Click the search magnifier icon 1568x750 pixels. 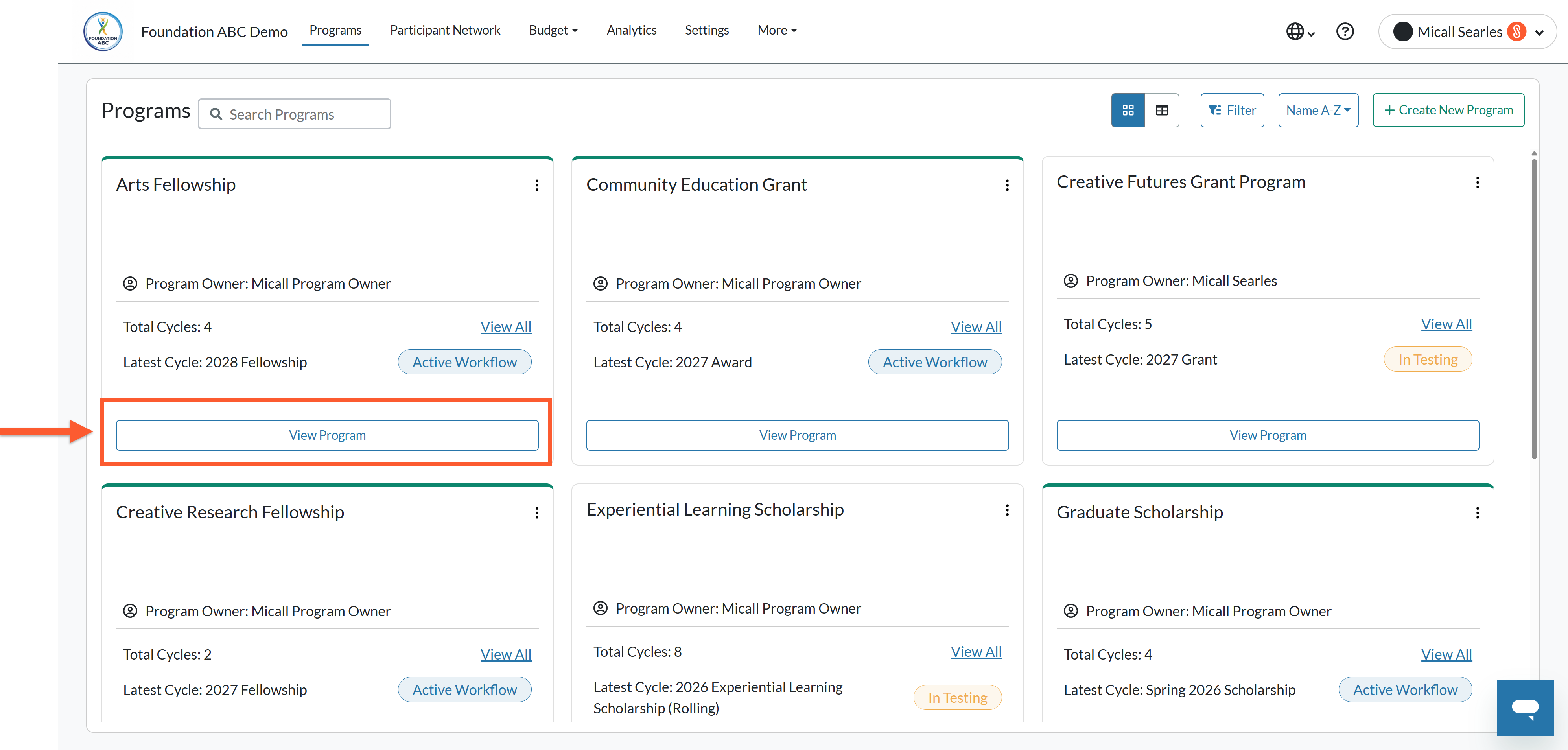(x=216, y=114)
